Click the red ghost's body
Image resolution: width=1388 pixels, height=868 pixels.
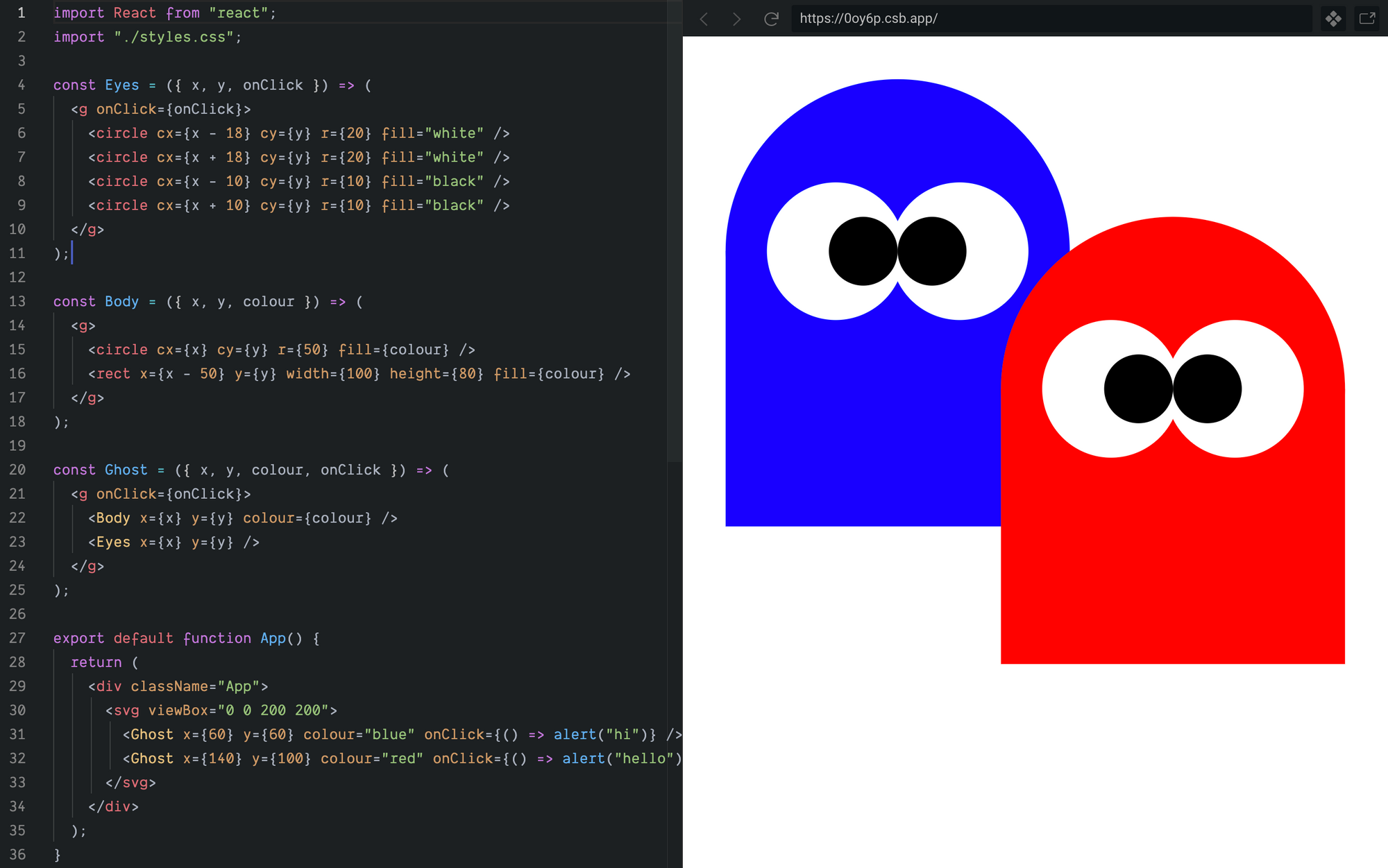click(1173, 555)
